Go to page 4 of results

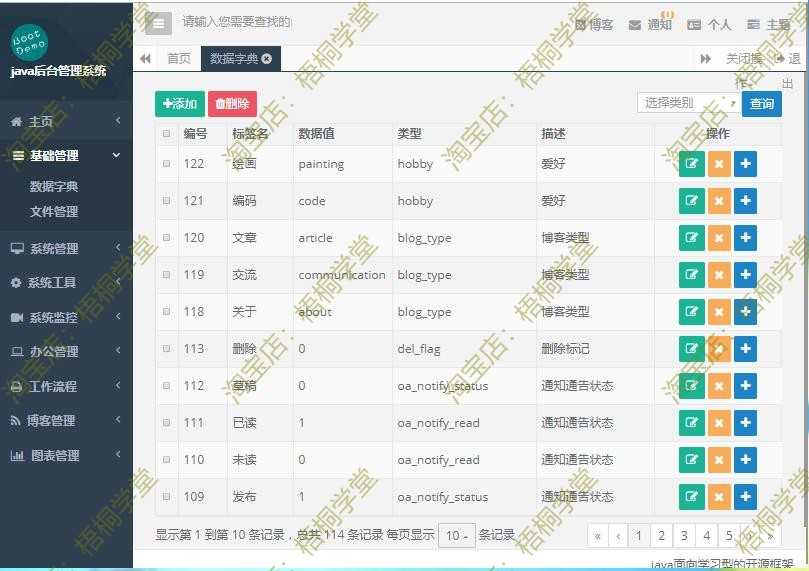point(706,536)
